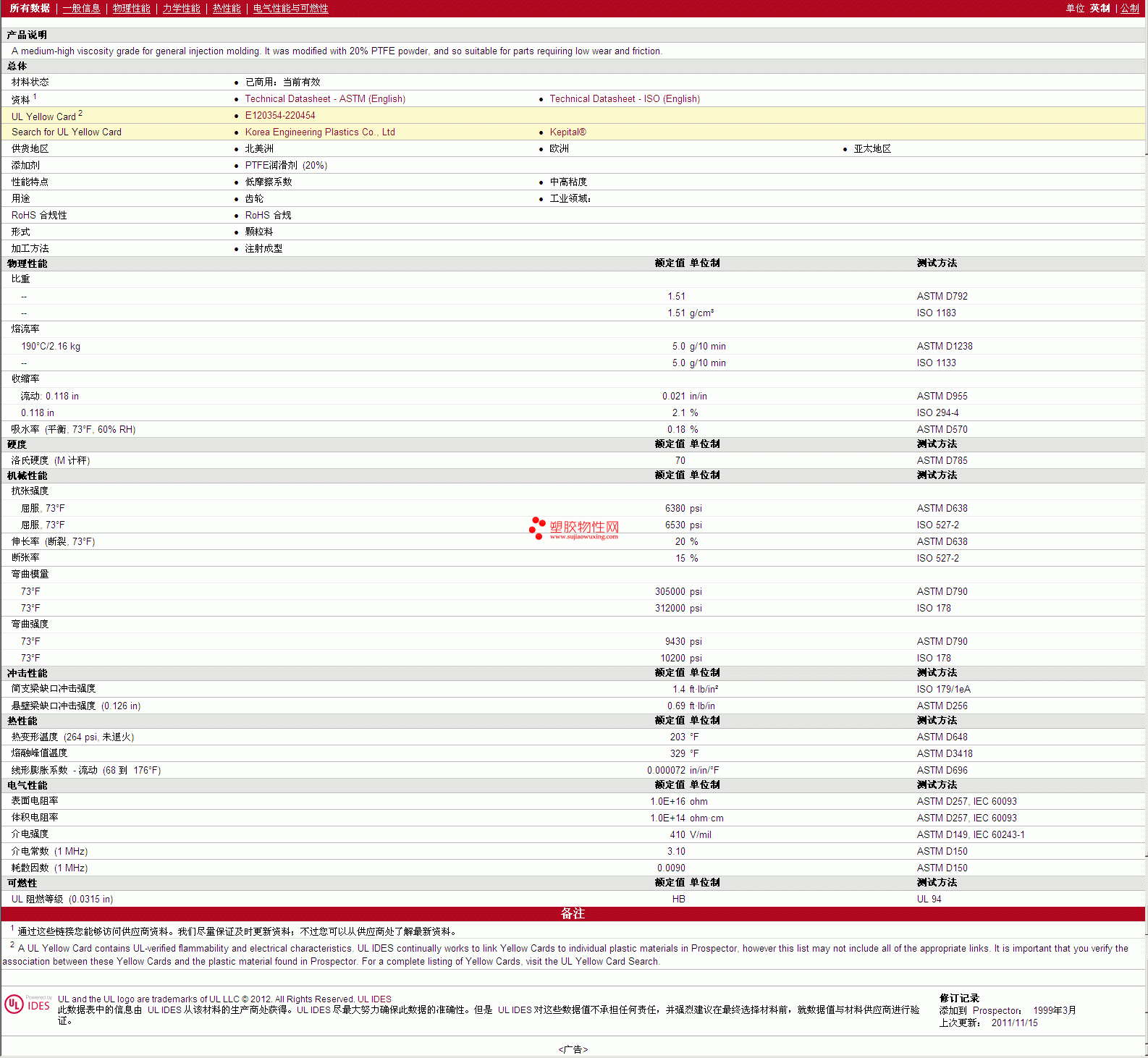The image size is (1148, 1058).
Task: Click the 介电常数 (1 MHz) row label
Action: click(x=49, y=852)
